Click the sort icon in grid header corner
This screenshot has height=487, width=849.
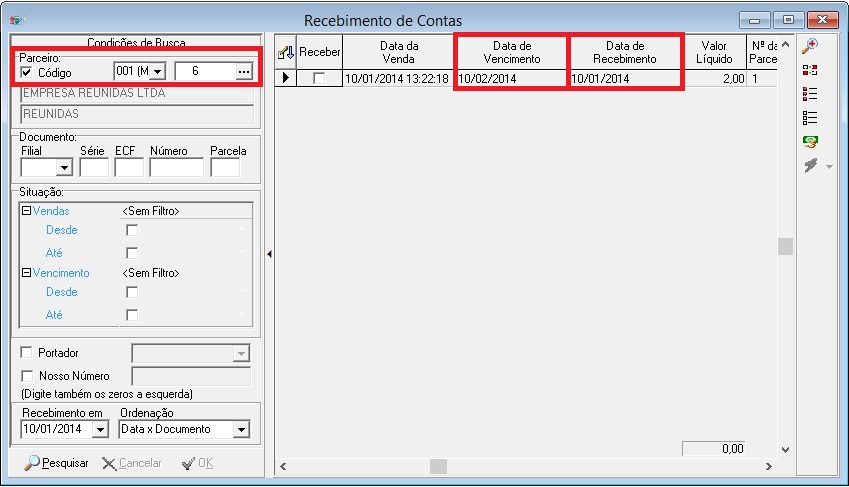pos(285,52)
